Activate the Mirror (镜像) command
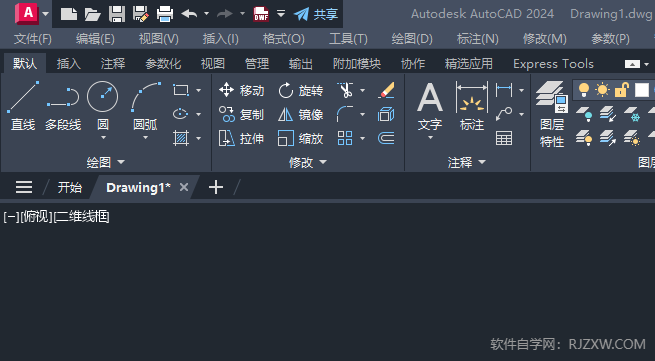This screenshot has height=361, width=655. [x=300, y=114]
